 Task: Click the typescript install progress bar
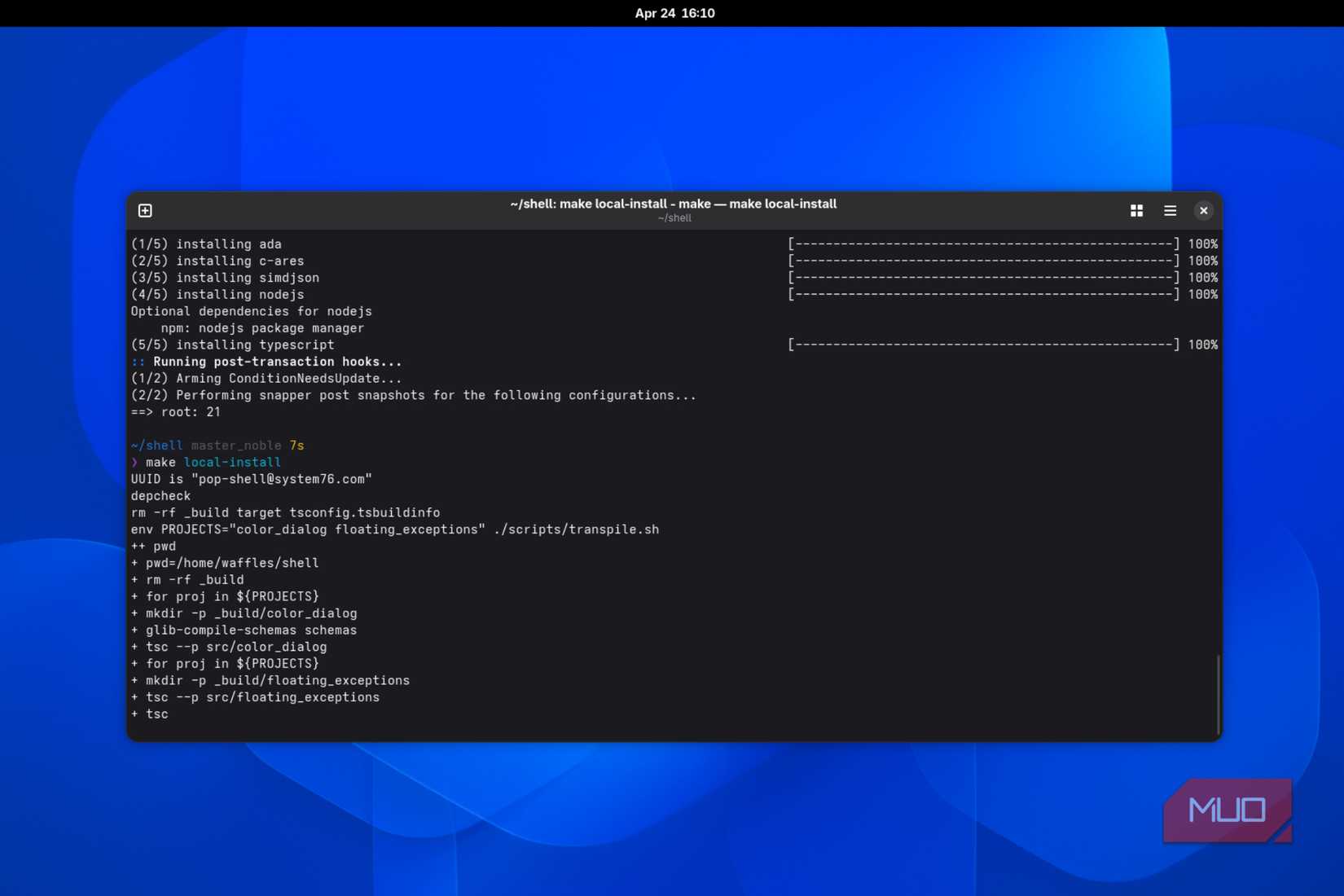(x=982, y=345)
